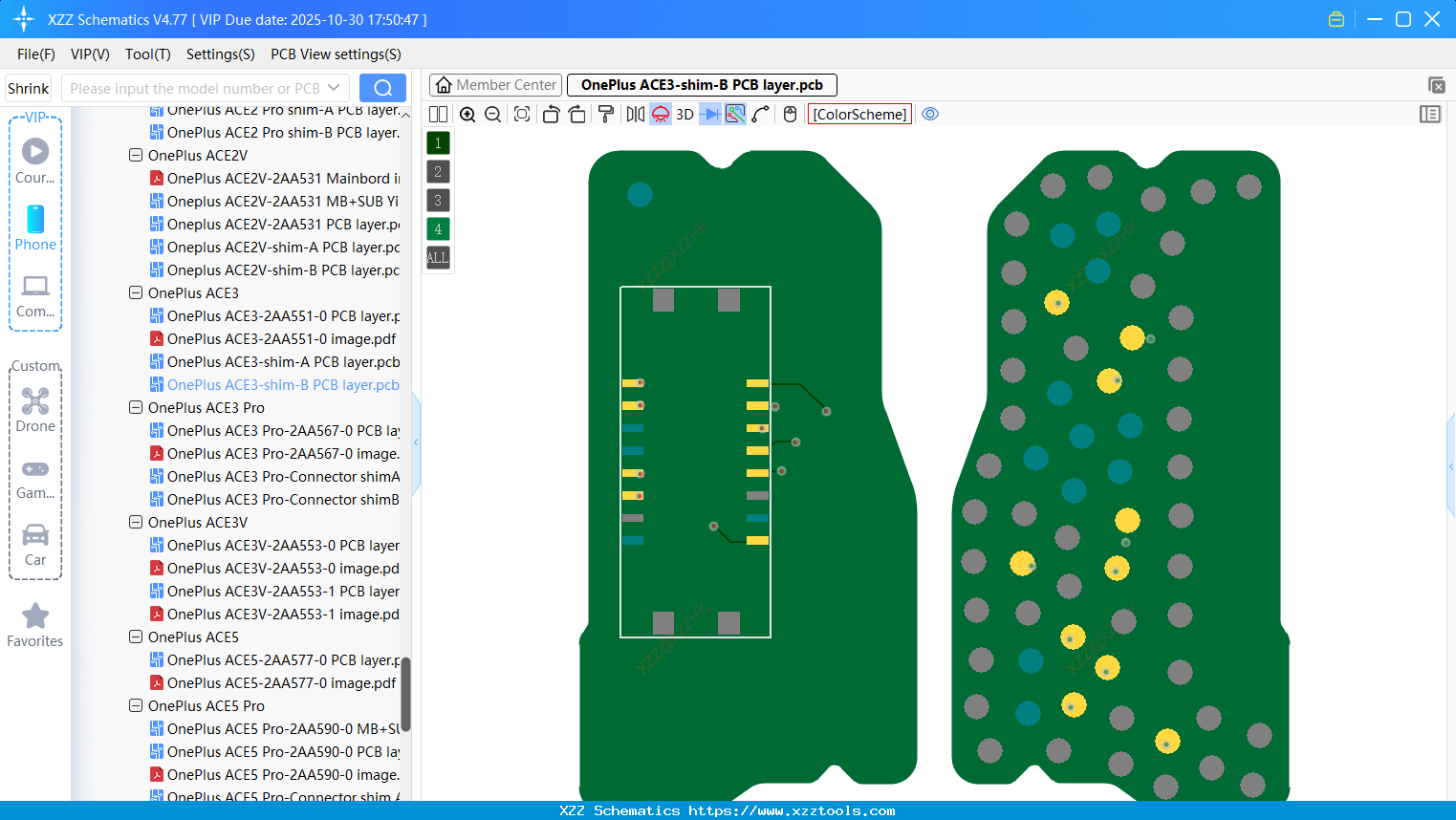
Task: Show PCB layer 4
Action: [438, 229]
